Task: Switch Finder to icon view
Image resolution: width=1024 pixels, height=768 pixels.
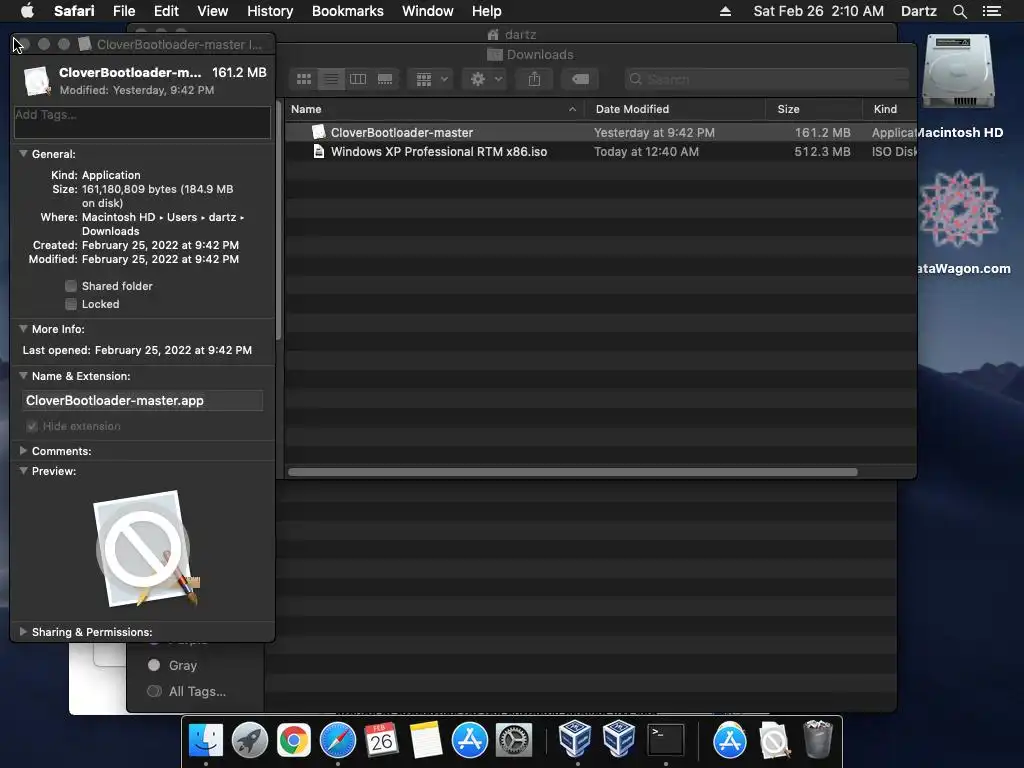Action: pos(304,79)
